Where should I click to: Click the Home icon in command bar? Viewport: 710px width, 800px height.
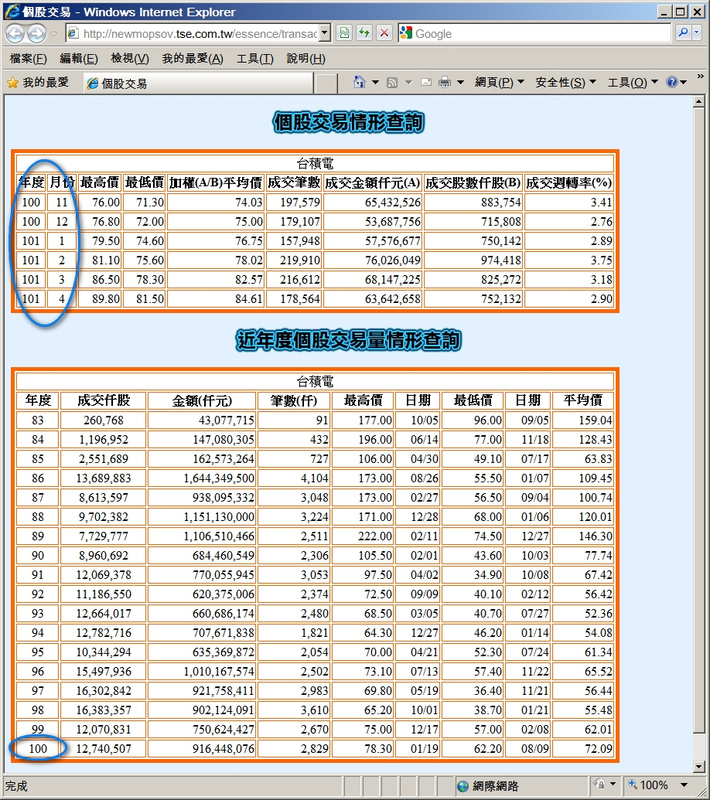point(360,82)
